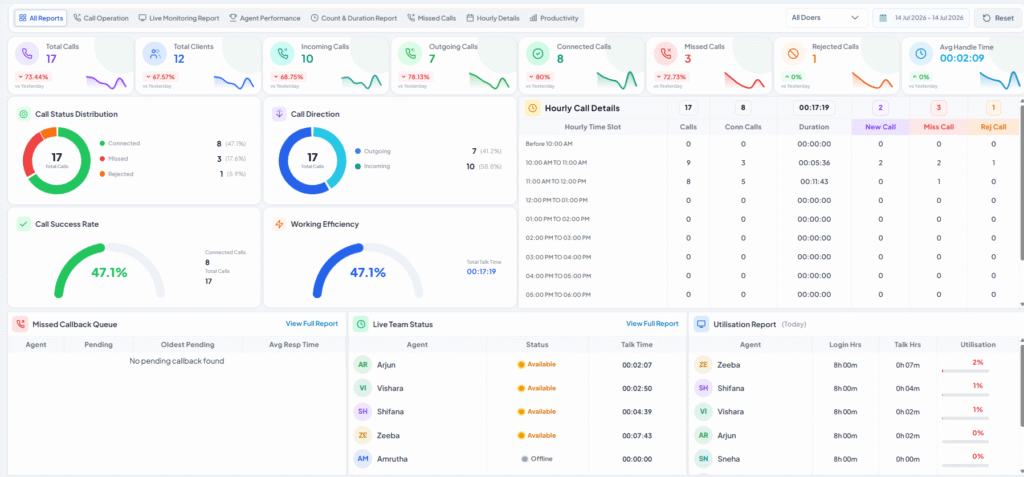Click the Utilisation Report monitor icon
This screenshot has width=1024, height=477.
point(701,324)
